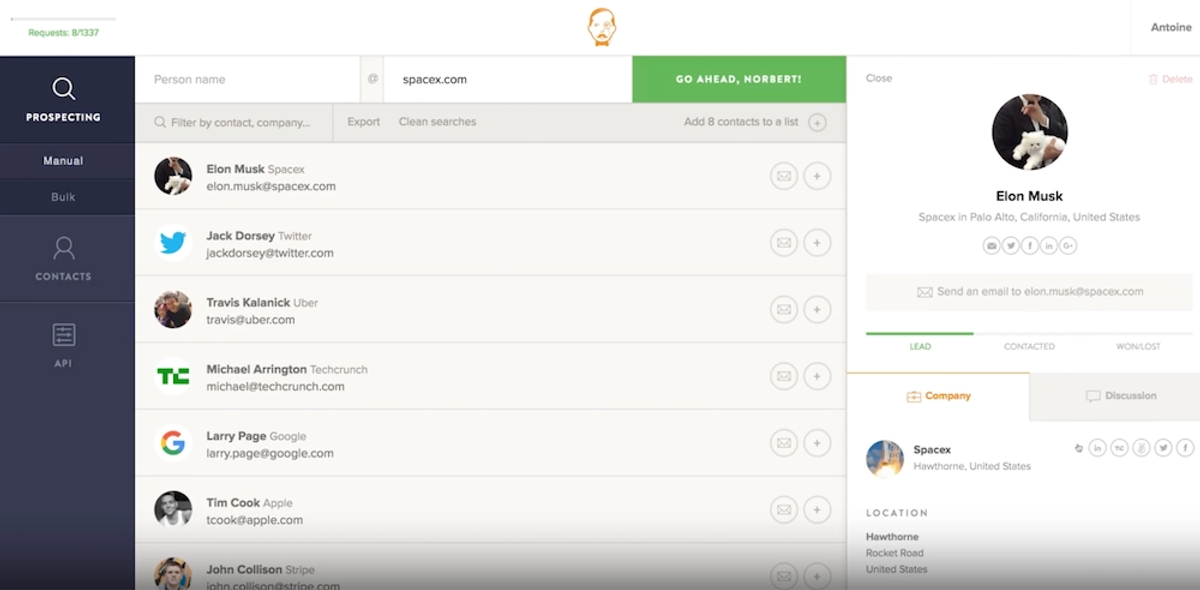Email icon in Larry Page row

coord(784,443)
